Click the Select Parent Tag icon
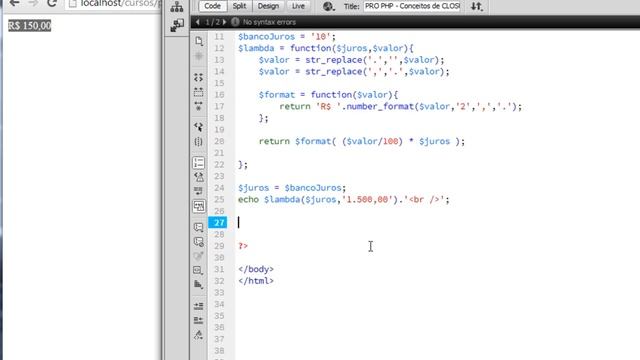Viewport: 640px width, 360px height. (x=199, y=127)
